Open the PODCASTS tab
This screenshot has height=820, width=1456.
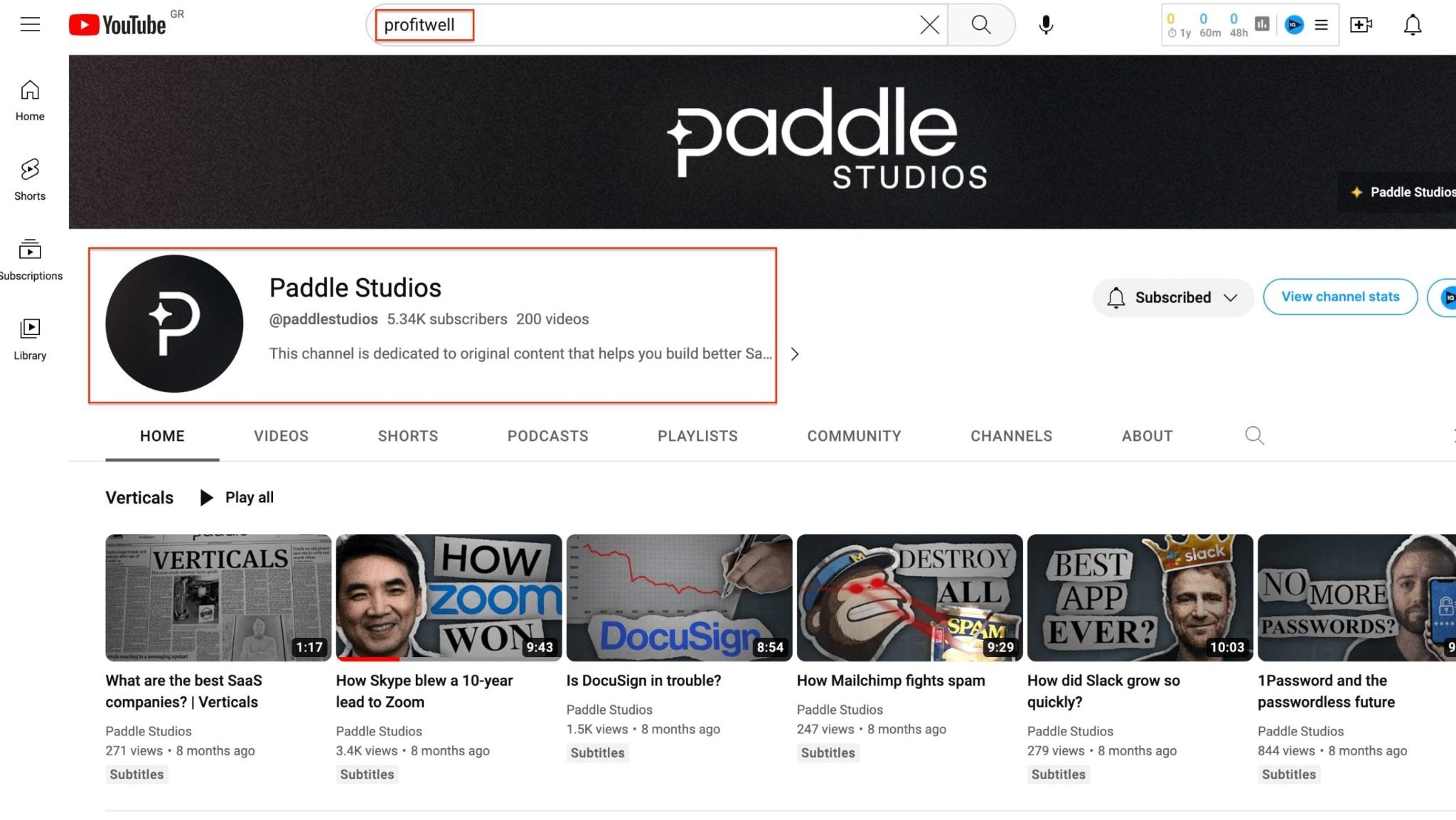pos(548,436)
